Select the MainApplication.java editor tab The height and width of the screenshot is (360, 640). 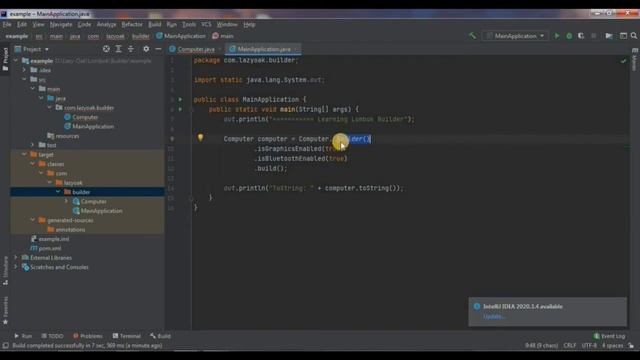264,49
